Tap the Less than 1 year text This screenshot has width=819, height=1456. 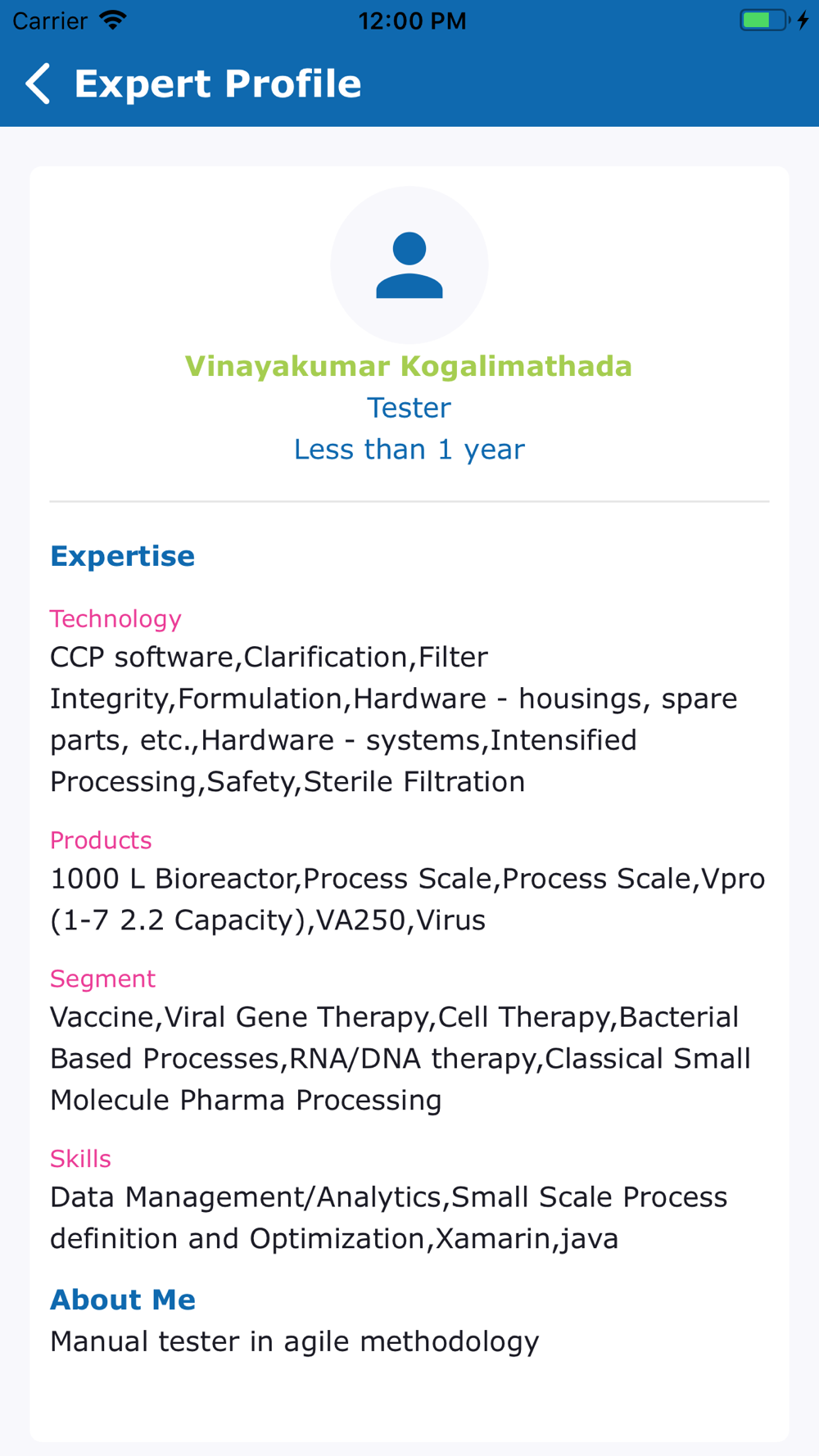[x=409, y=450]
